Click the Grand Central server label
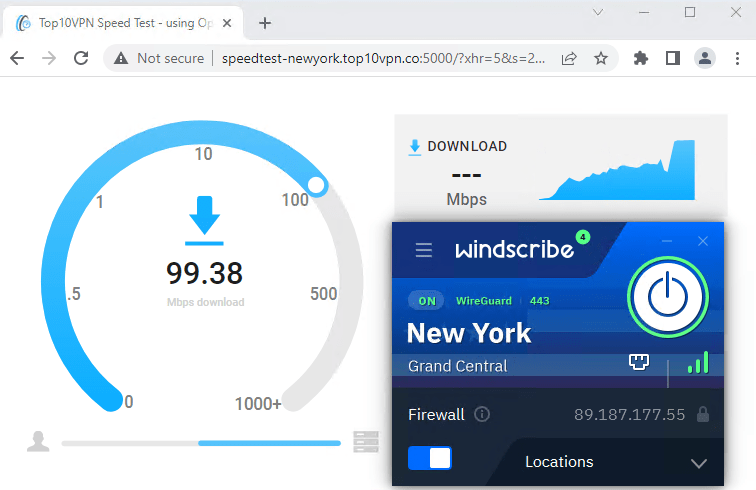The width and height of the screenshot is (756, 490). tap(458, 366)
